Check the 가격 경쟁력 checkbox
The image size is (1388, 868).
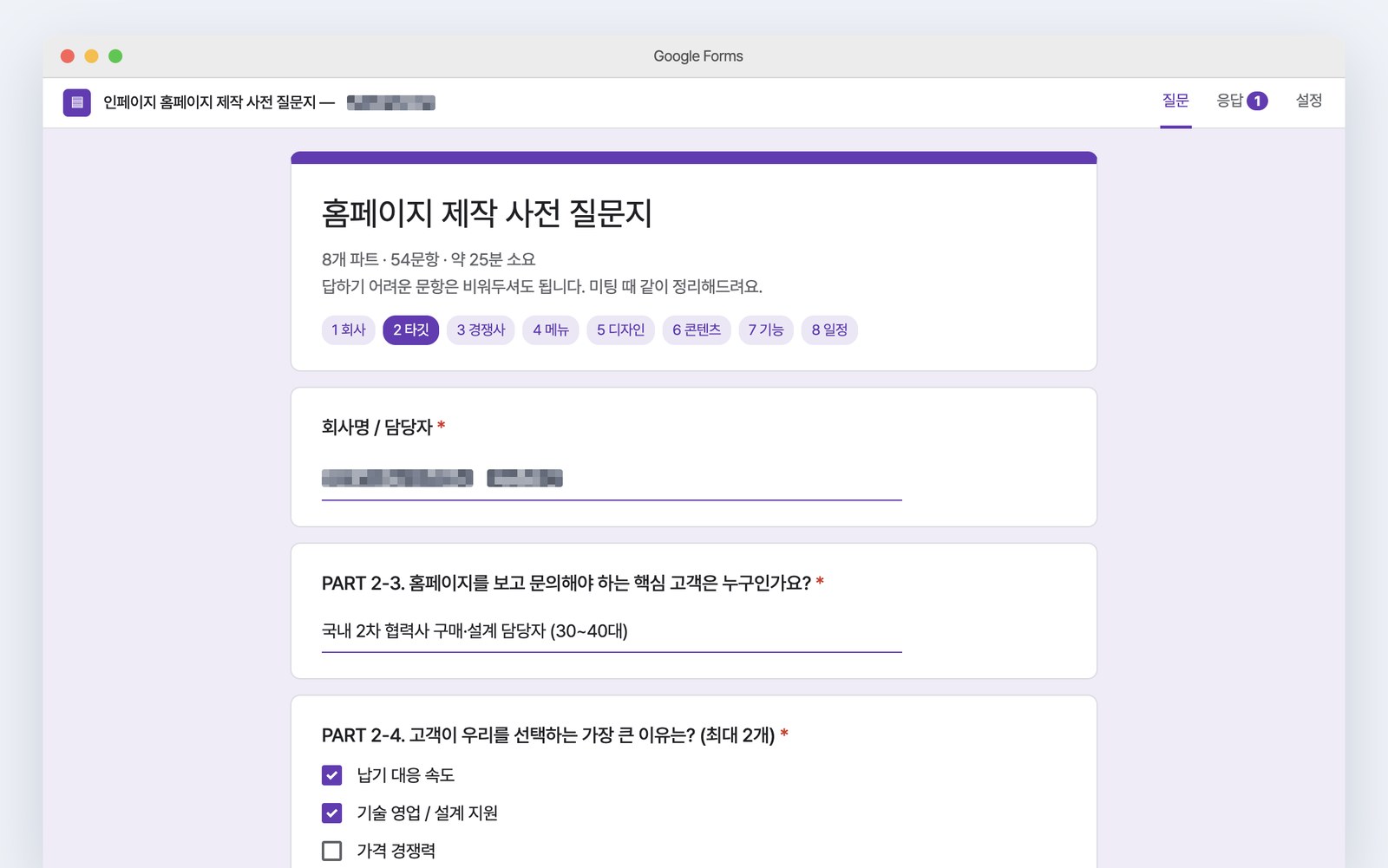(331, 851)
